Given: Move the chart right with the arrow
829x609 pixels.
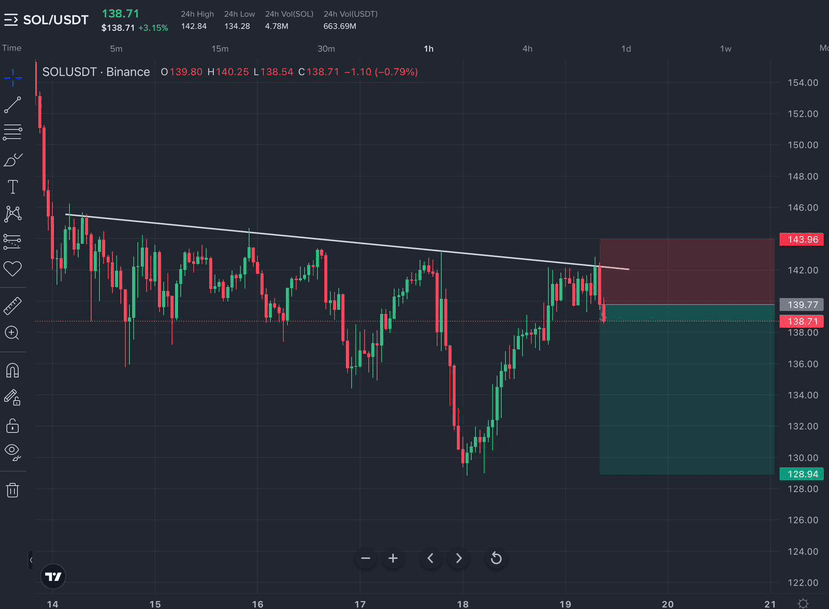Looking at the screenshot, I should pyautogui.click(x=458, y=558).
